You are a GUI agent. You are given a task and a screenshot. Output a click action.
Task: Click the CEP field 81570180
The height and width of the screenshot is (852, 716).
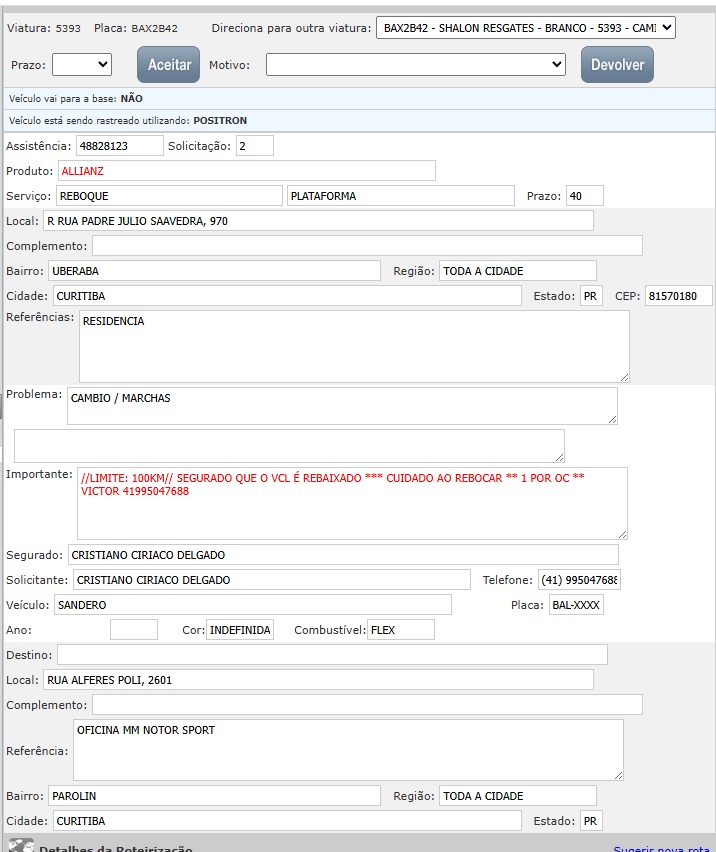pos(678,296)
